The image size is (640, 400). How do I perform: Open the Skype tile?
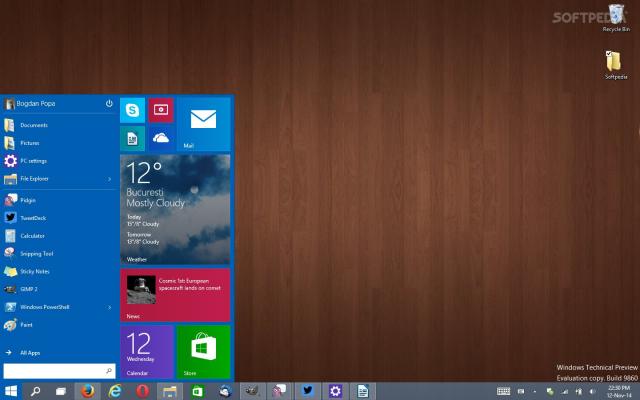132,110
